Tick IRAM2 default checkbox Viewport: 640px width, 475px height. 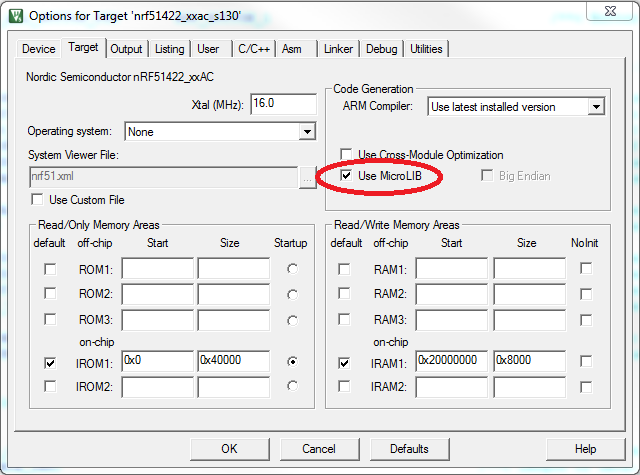coord(344,386)
